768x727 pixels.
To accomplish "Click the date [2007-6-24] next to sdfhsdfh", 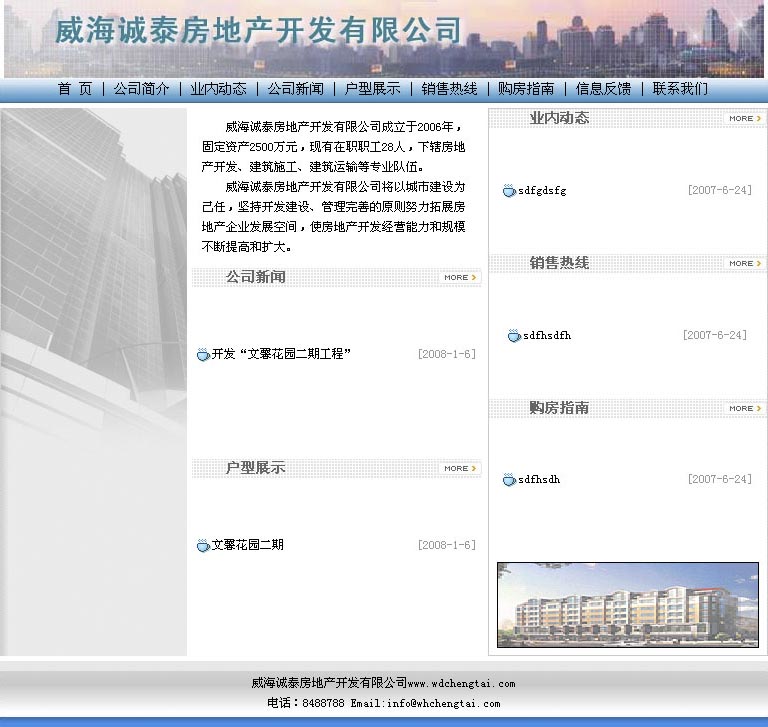I will pyautogui.click(x=715, y=335).
